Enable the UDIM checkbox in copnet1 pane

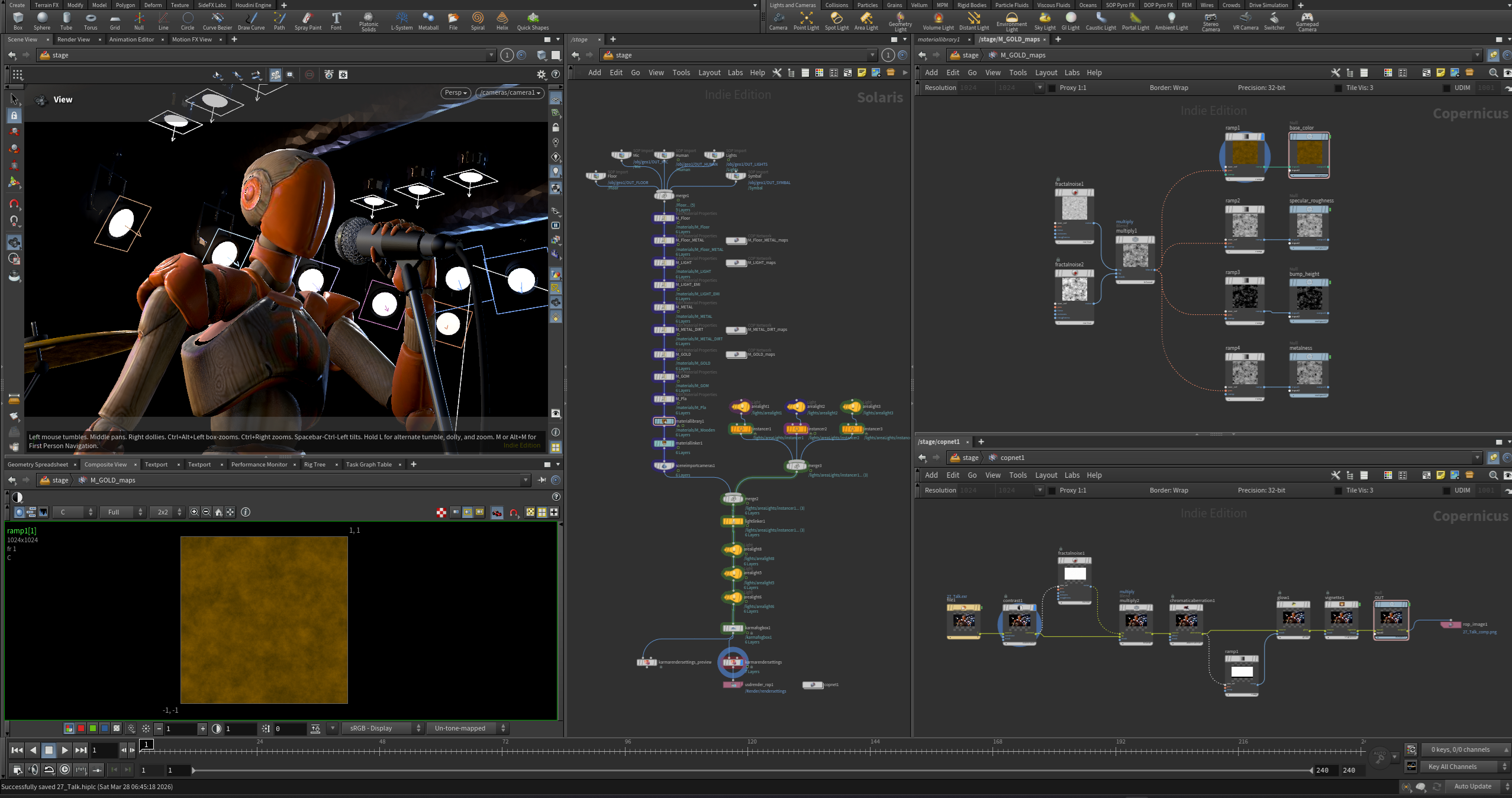1447,491
